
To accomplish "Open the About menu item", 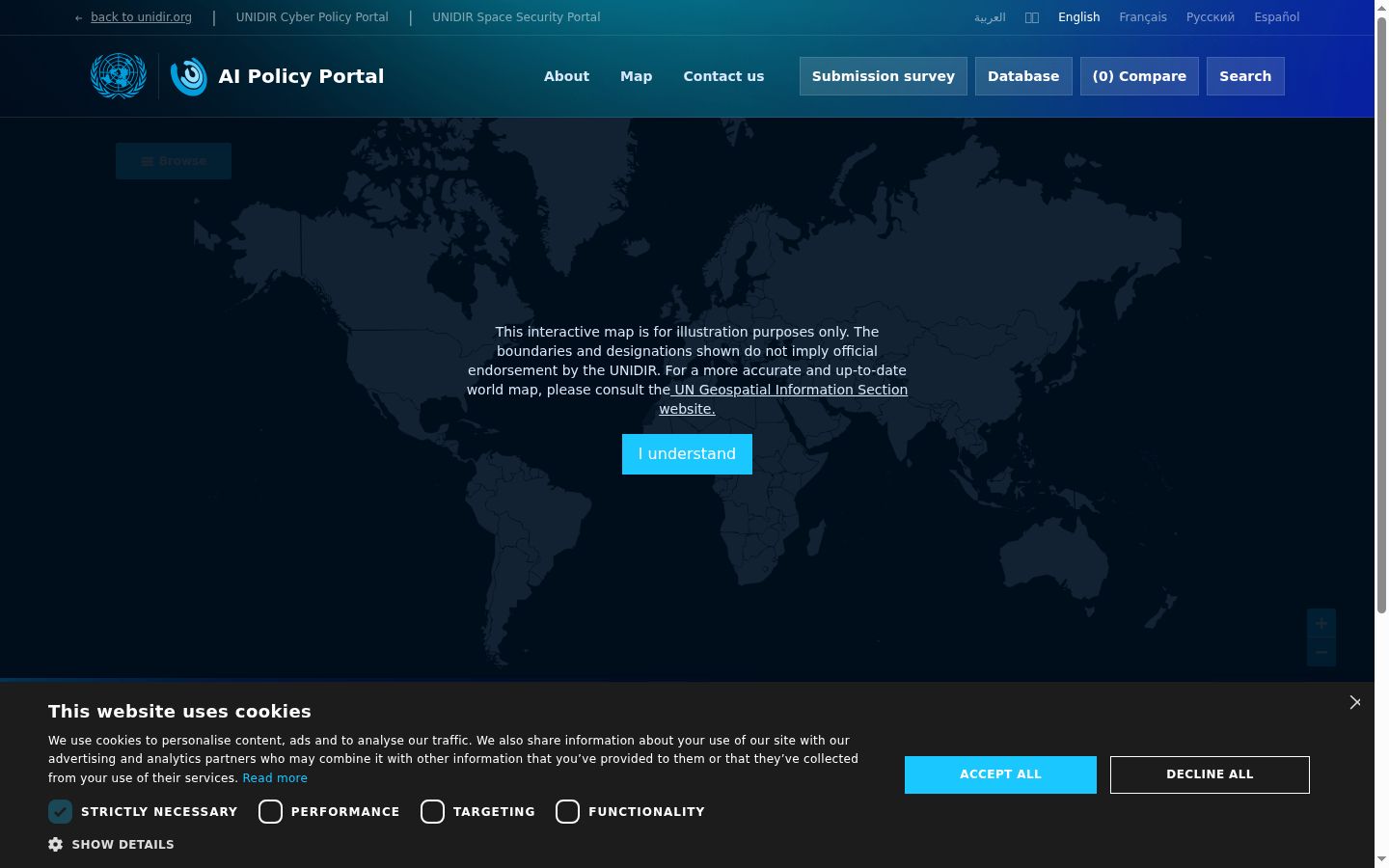I will pos(566,76).
